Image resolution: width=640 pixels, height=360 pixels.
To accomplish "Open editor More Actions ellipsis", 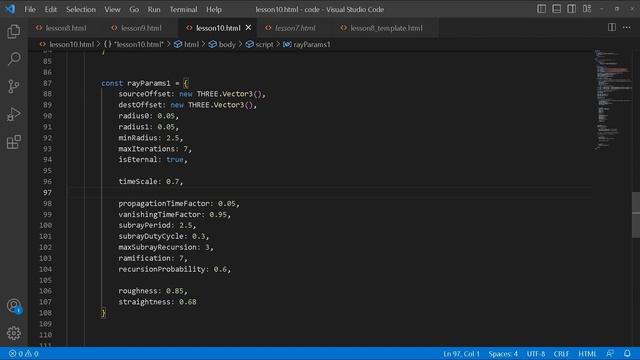I will coord(627,27).
